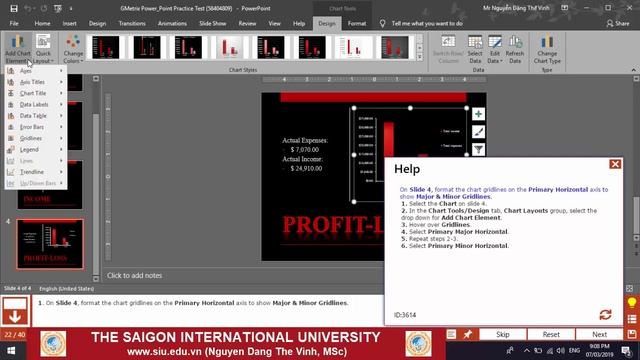Open the View tab
This screenshot has height=360, width=640.
pos(274,24)
